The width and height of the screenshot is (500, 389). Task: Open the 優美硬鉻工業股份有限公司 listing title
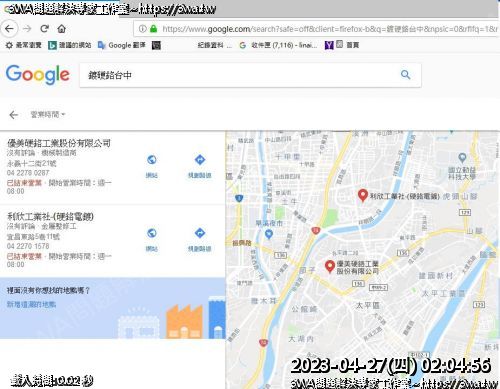point(59,143)
